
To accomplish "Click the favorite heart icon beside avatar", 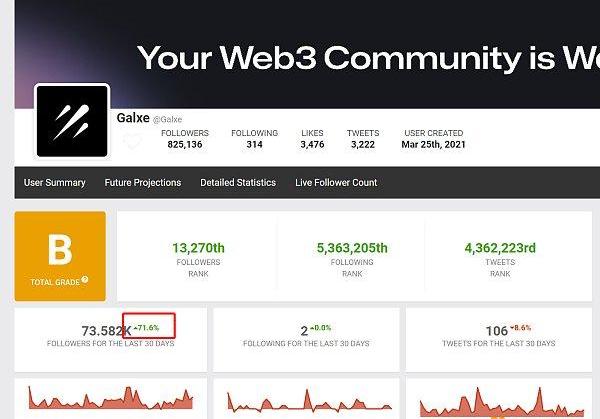I will pos(132,143).
